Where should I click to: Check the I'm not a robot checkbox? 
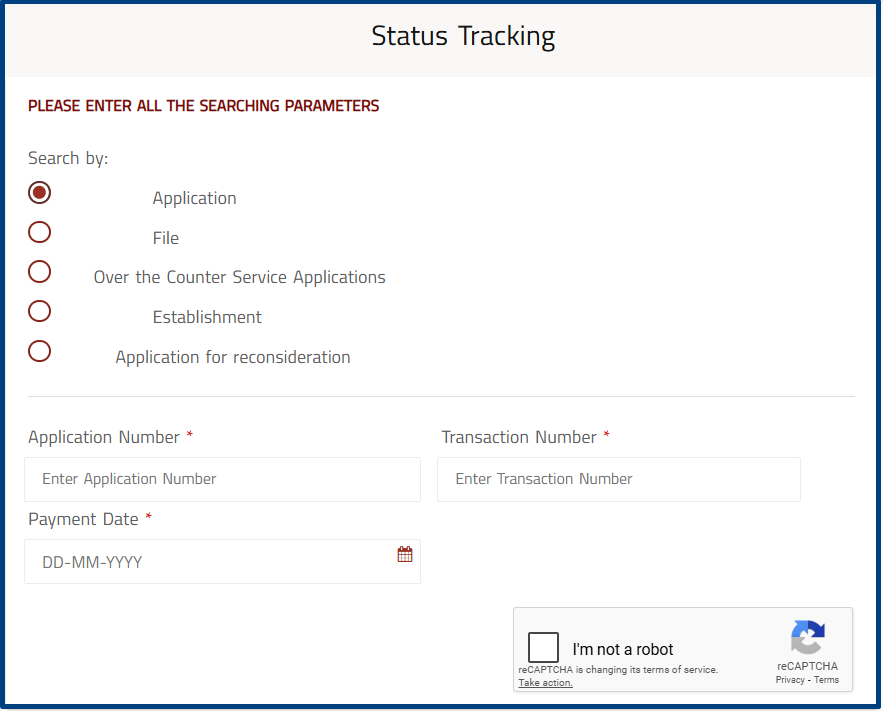click(543, 647)
